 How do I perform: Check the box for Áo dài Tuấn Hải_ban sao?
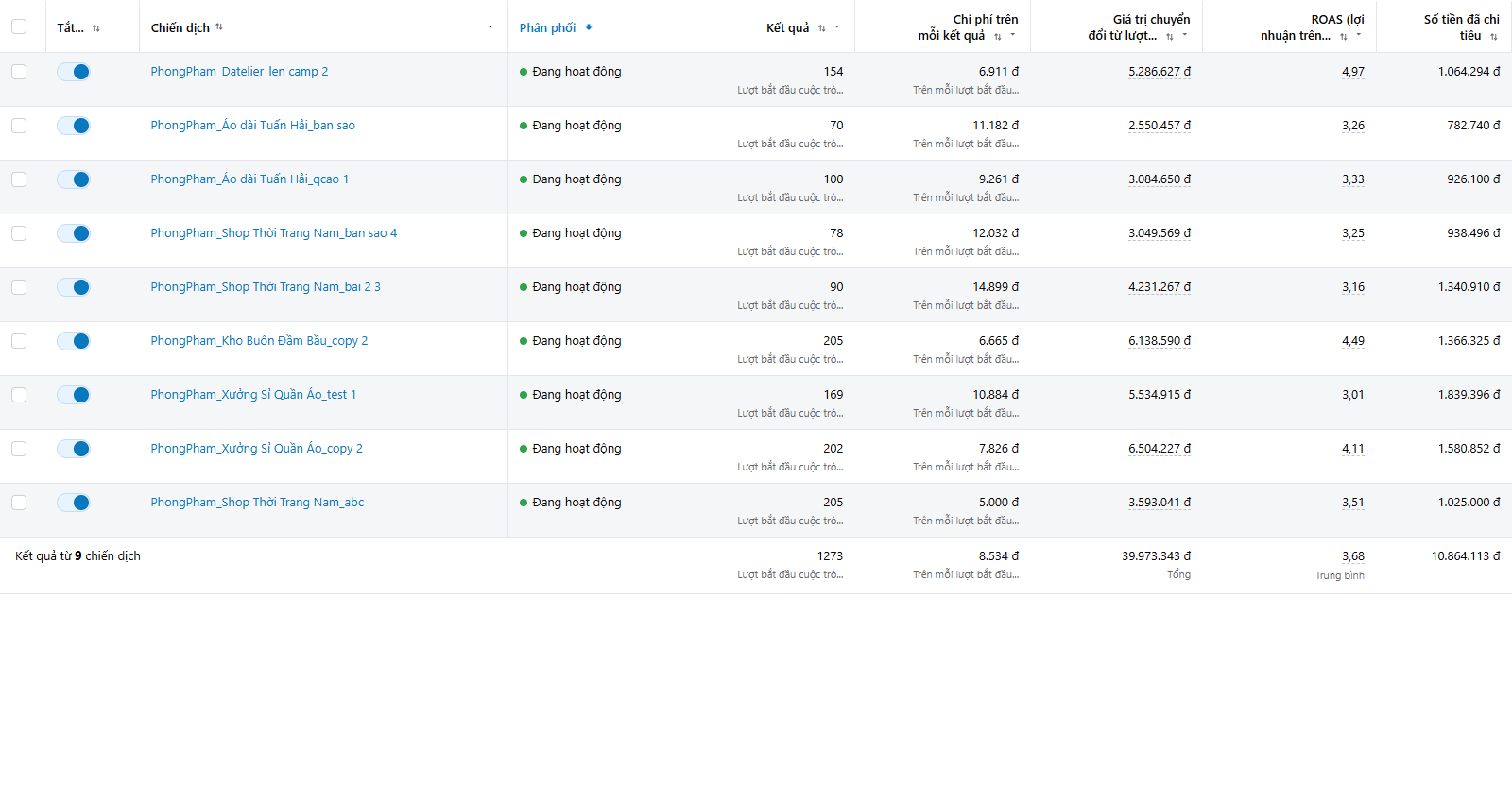[19, 126]
